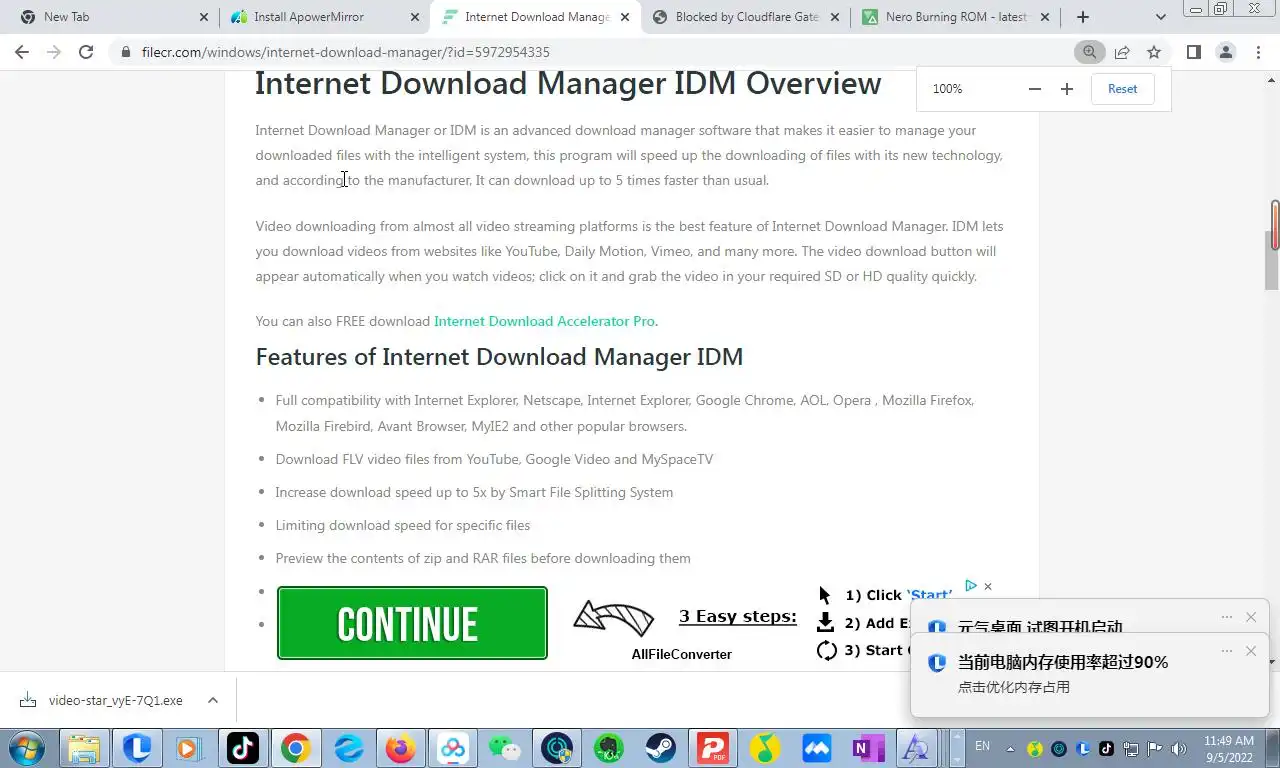Open the Chrome profile avatar menu
Image resolution: width=1280 pixels, height=768 pixels.
(x=1225, y=52)
